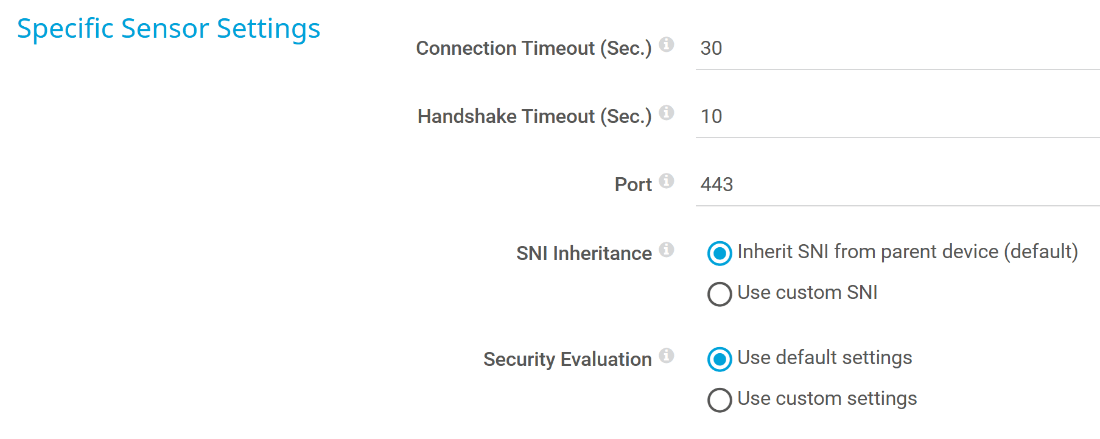The width and height of the screenshot is (1100, 439).
Task: Choose the Use custom SNI radio circle
Action: click(719, 294)
